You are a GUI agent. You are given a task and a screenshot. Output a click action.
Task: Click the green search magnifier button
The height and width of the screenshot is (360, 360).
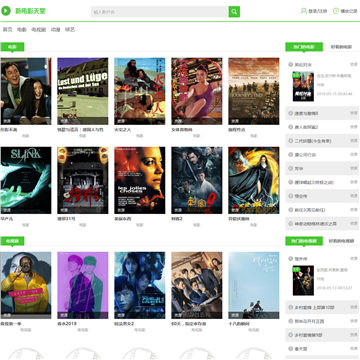pyautogui.click(x=234, y=12)
